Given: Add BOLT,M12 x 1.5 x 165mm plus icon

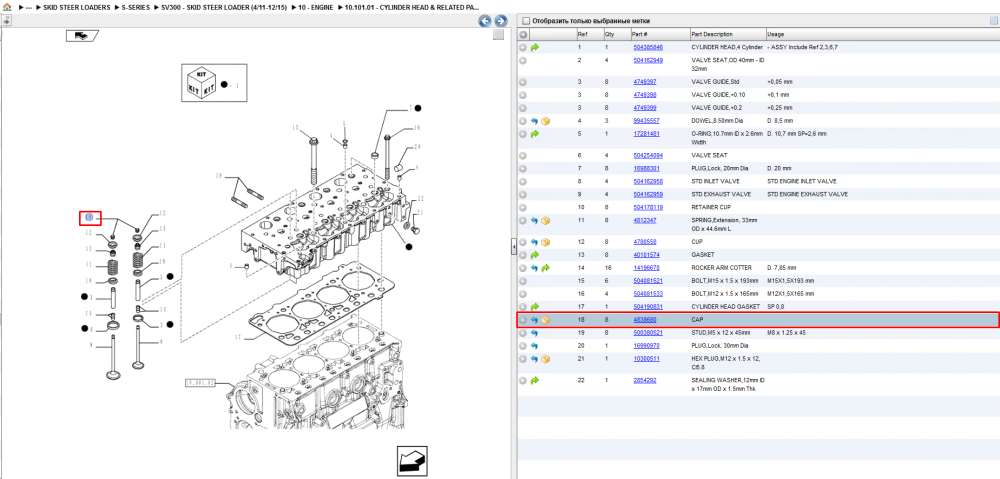Looking at the screenshot, I should coord(523,294).
